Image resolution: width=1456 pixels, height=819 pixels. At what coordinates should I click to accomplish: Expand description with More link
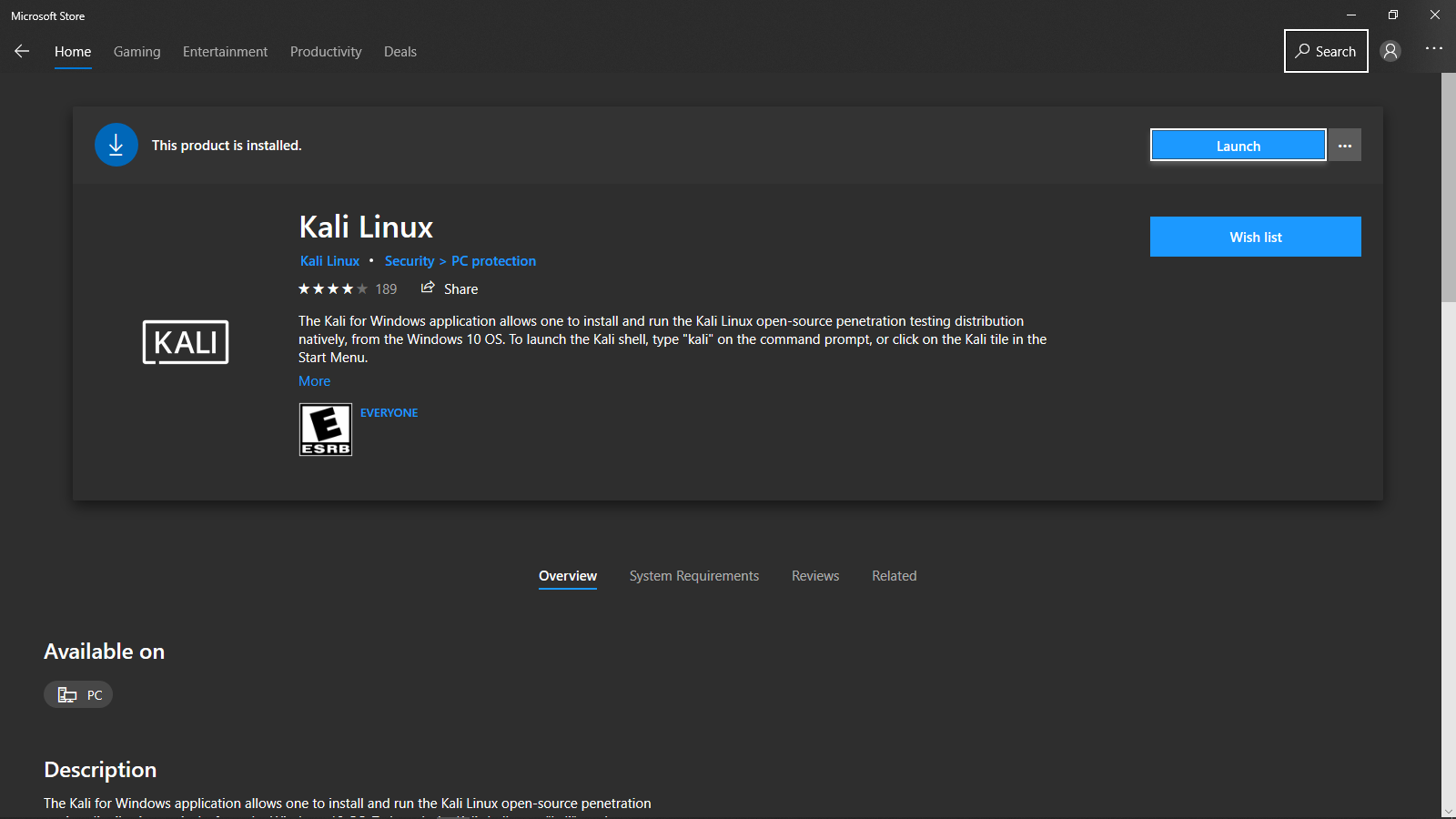[315, 381]
